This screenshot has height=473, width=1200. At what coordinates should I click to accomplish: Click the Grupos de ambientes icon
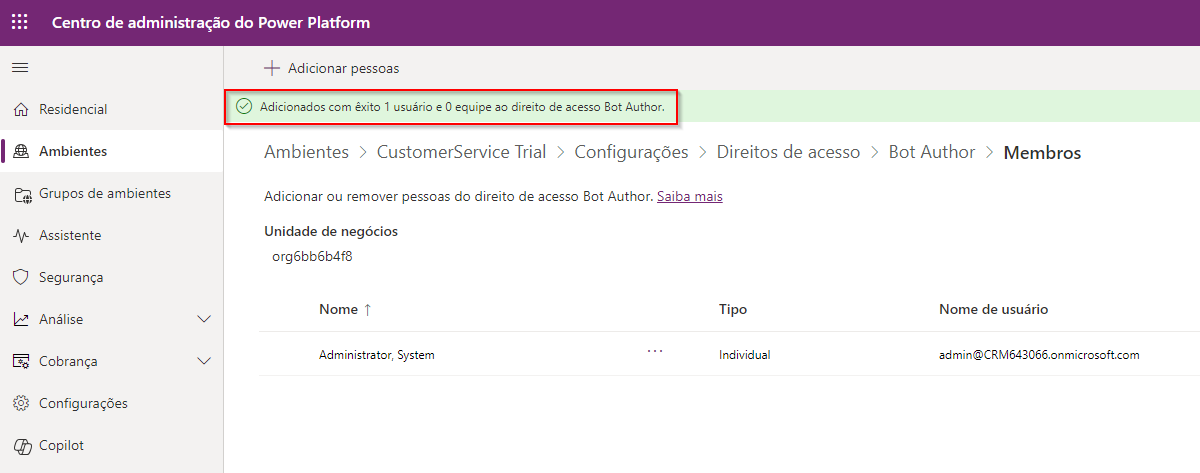(x=21, y=194)
